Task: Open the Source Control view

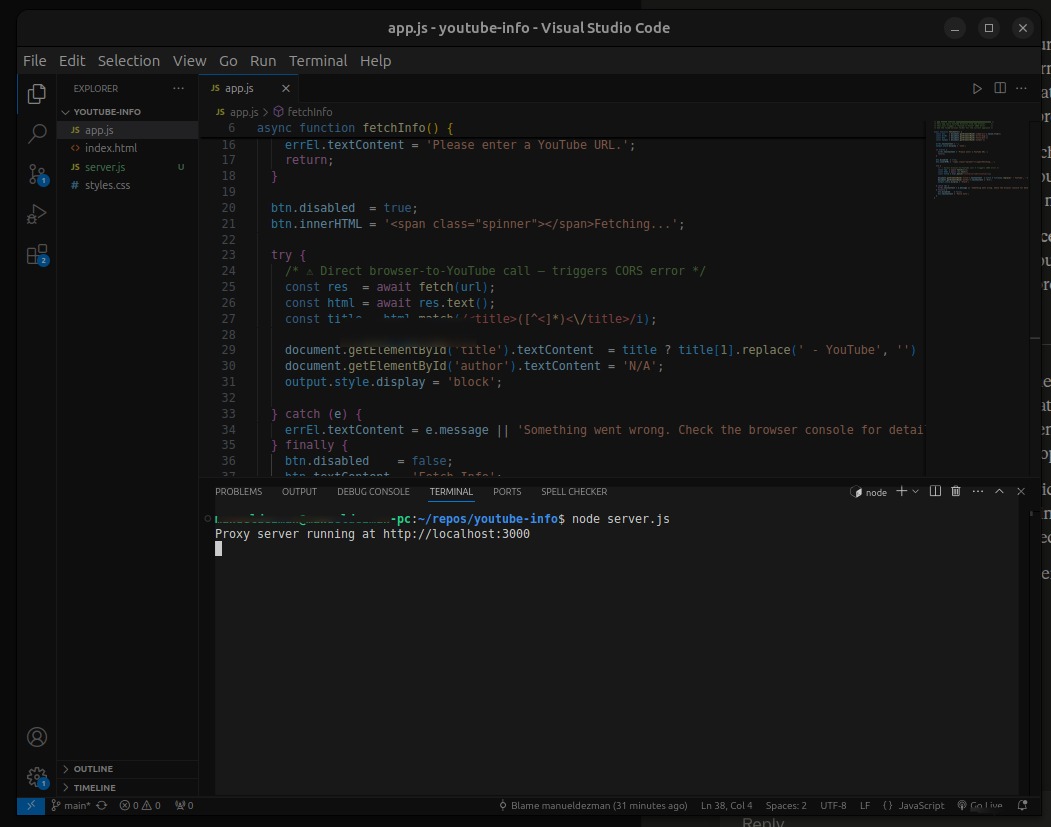Action: [x=37, y=174]
